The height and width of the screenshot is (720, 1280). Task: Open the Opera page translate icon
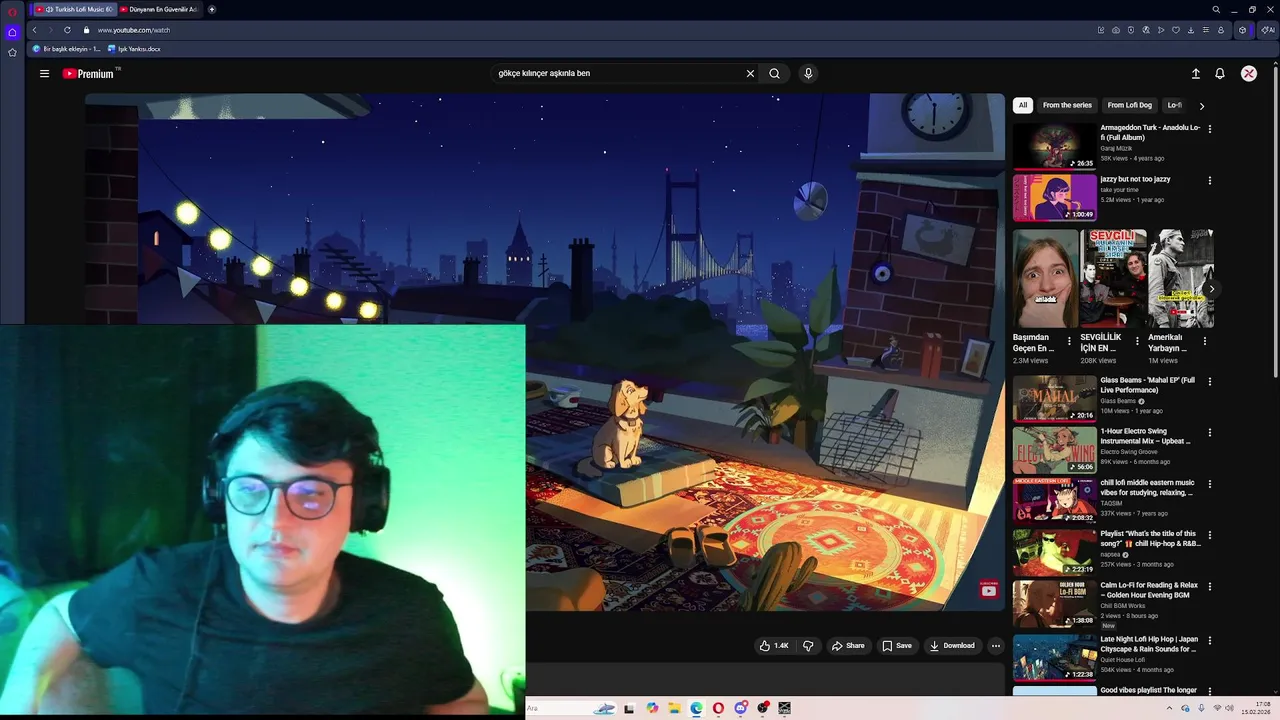click(1146, 30)
